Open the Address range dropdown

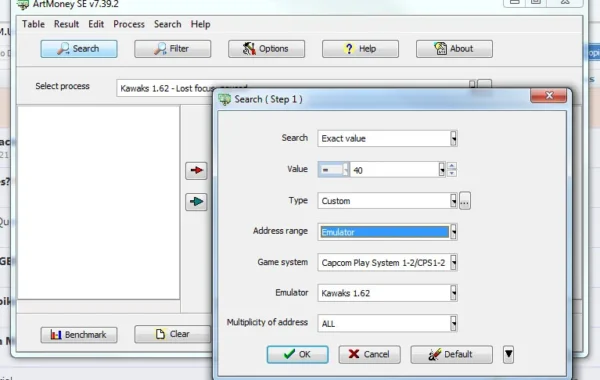(x=453, y=232)
